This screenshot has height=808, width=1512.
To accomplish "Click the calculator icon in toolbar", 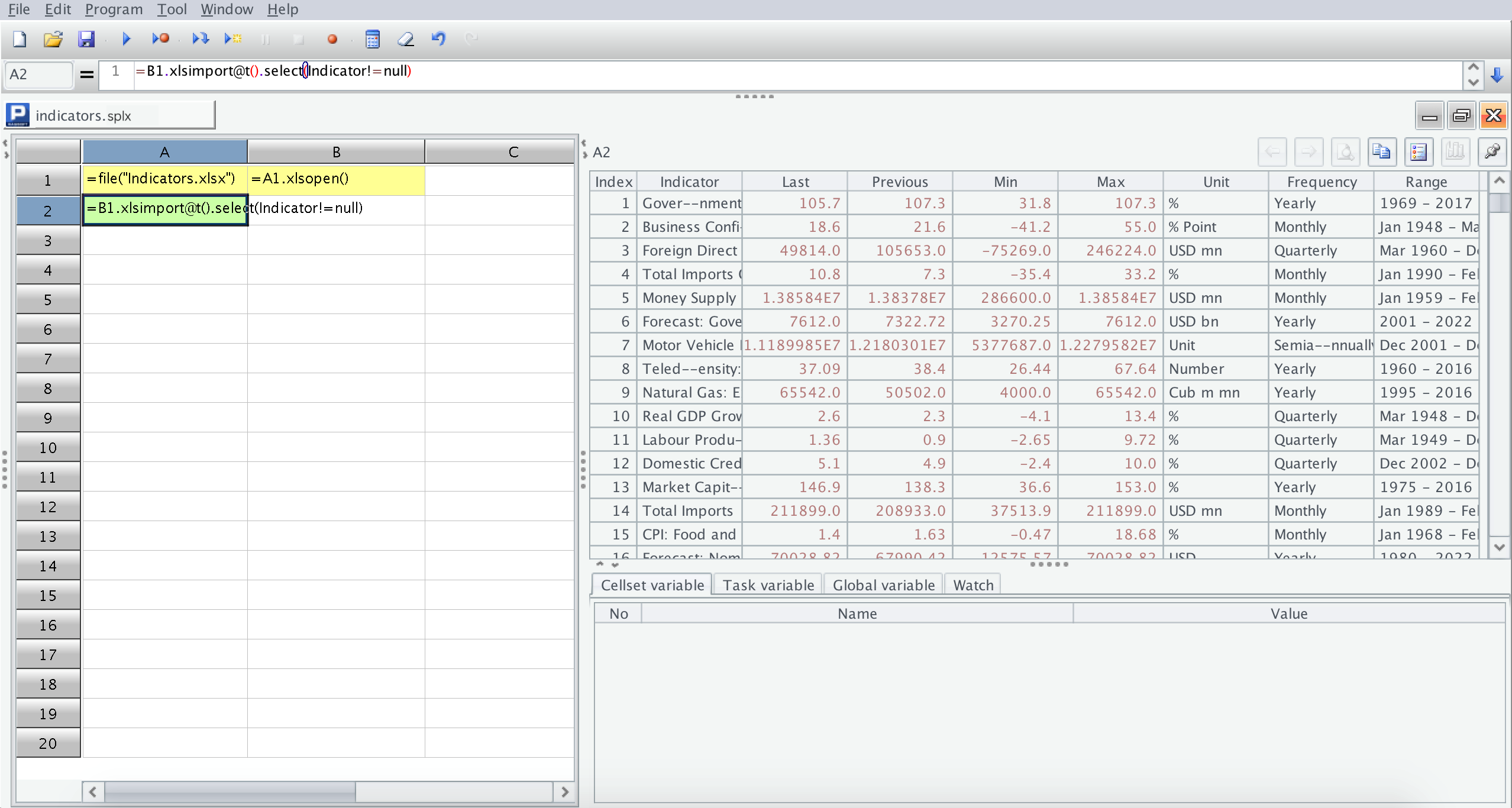I will coord(372,39).
